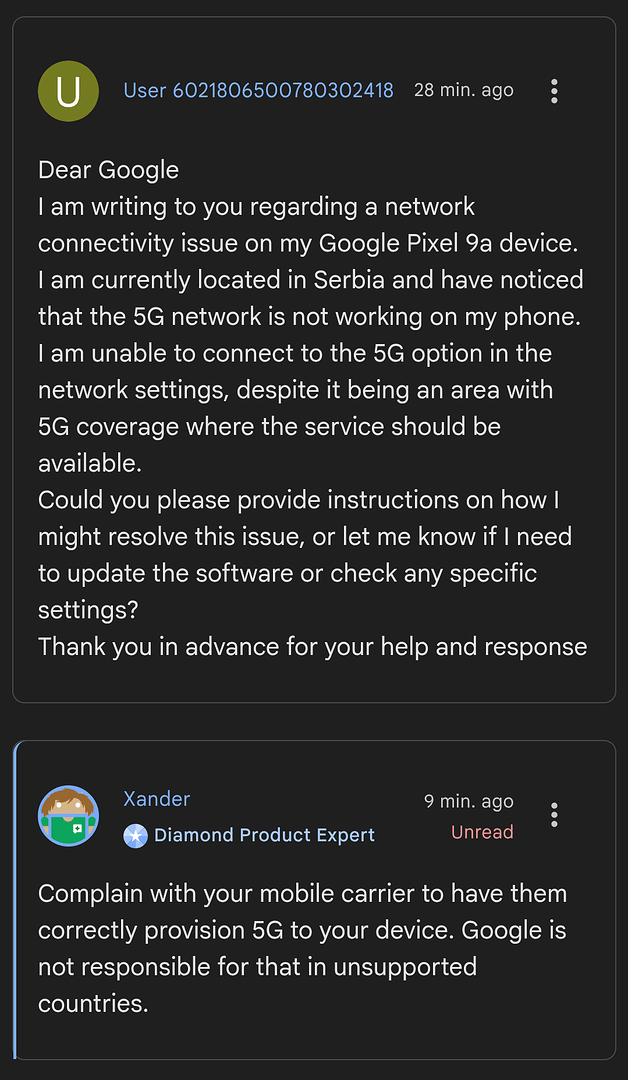Click the "Complain with your mobile carrier" line
Viewport: 628px width, 1080px height.
pyautogui.click(x=302, y=894)
